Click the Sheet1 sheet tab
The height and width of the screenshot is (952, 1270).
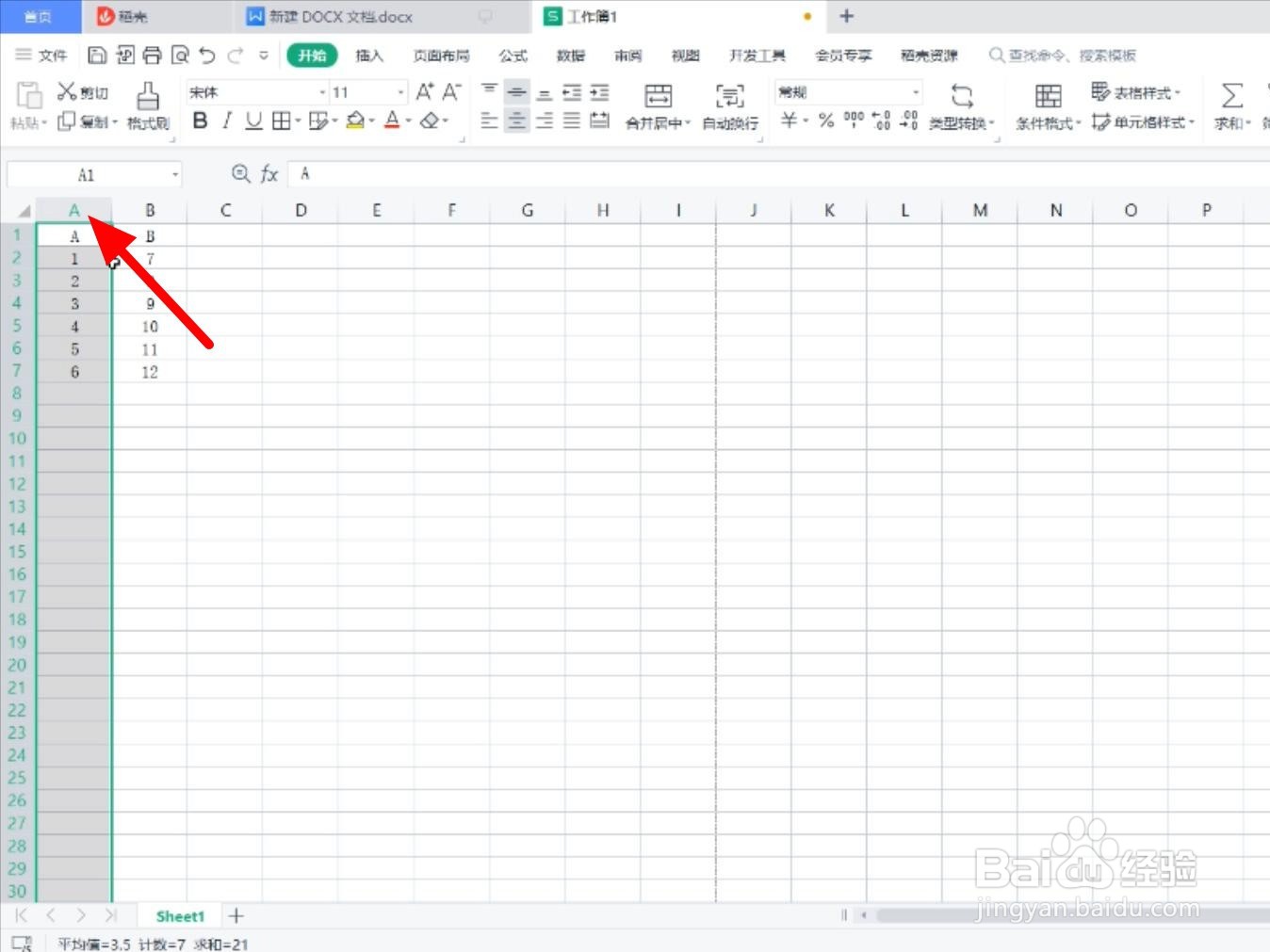tap(180, 916)
